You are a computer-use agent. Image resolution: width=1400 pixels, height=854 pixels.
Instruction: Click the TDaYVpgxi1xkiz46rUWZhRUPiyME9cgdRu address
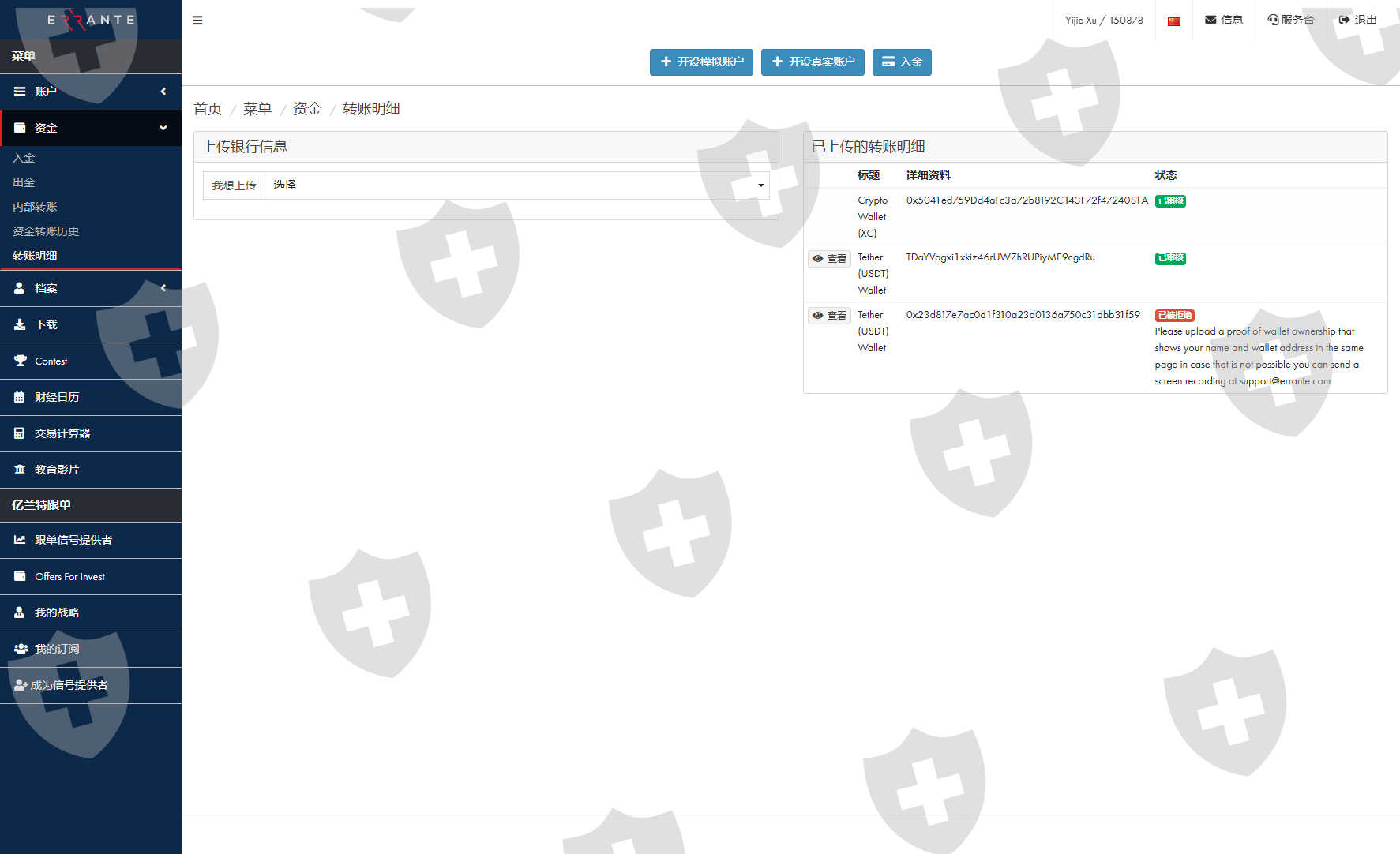pos(1000,257)
